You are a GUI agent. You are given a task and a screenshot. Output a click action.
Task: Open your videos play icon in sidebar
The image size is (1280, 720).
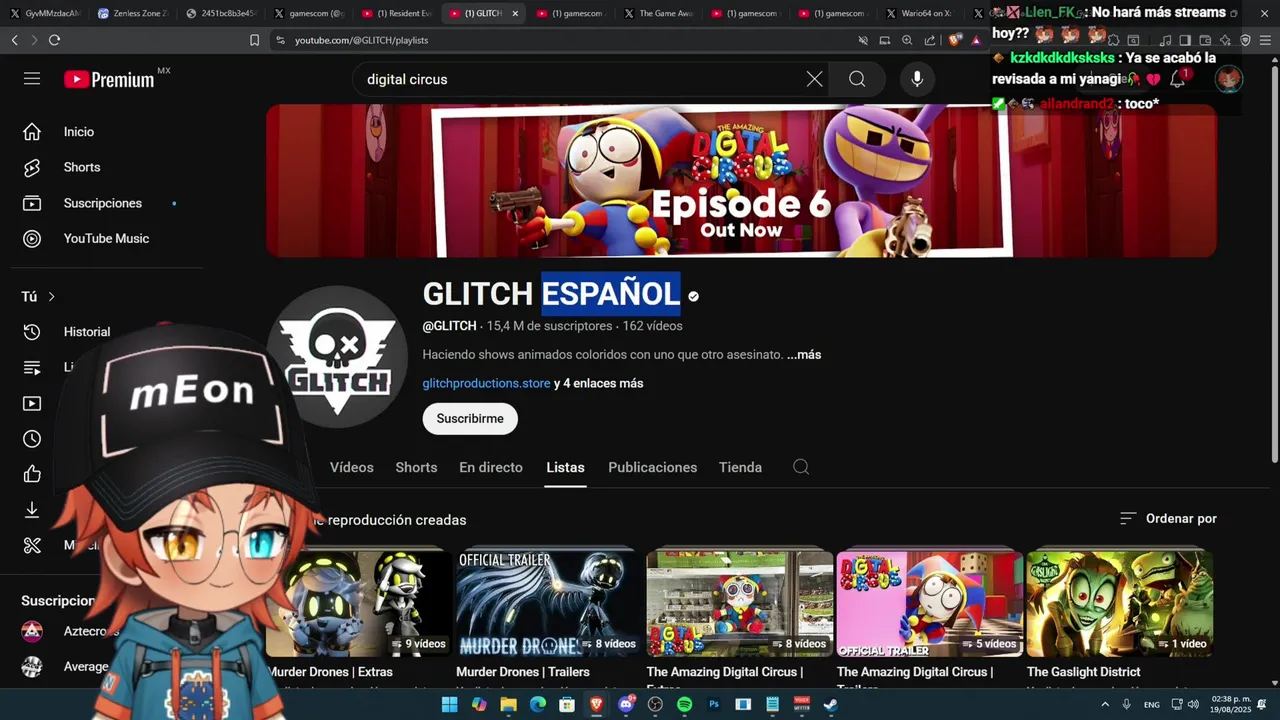(x=32, y=403)
